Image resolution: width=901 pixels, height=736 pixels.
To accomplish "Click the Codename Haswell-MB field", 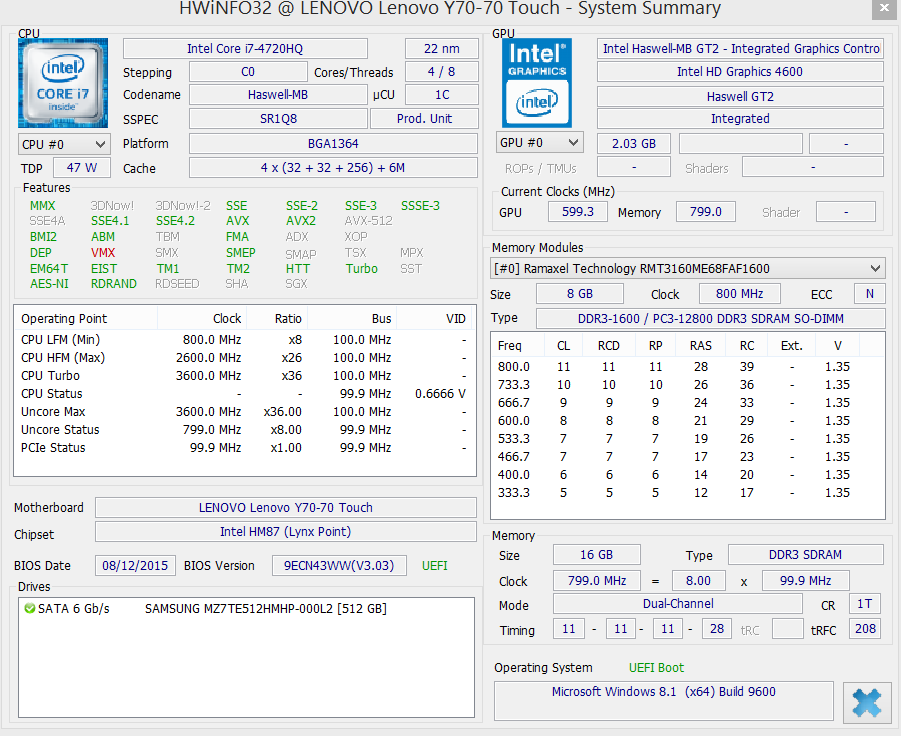I will pyautogui.click(x=278, y=95).
